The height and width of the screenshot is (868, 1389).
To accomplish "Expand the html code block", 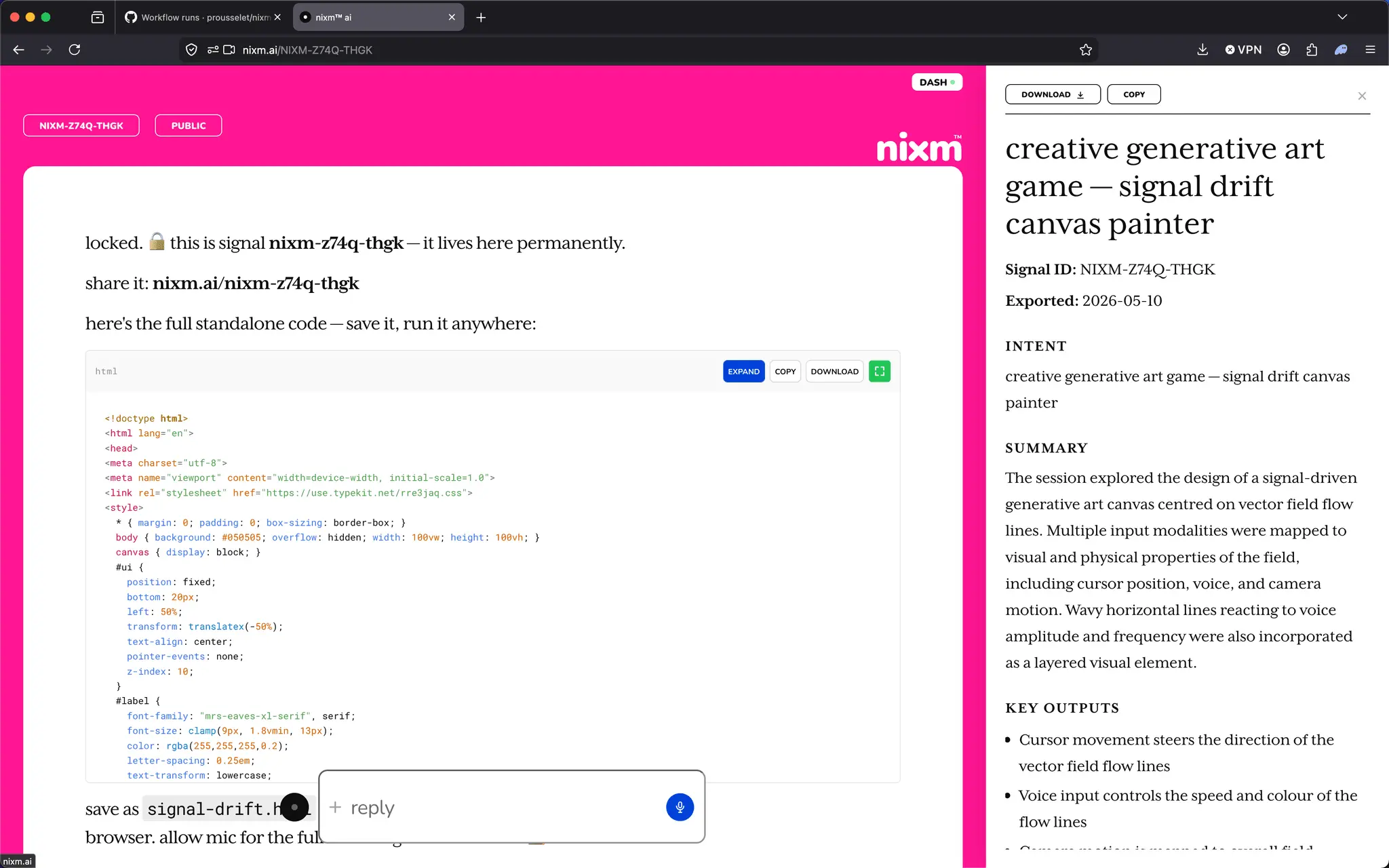I will coord(743,372).
